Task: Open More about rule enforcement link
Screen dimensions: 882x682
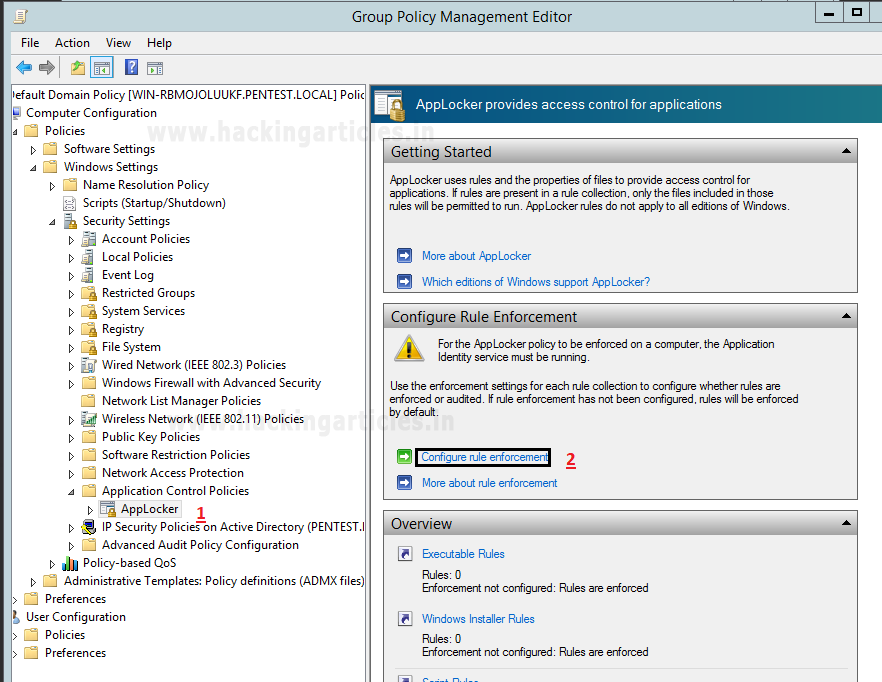Action: coord(489,483)
